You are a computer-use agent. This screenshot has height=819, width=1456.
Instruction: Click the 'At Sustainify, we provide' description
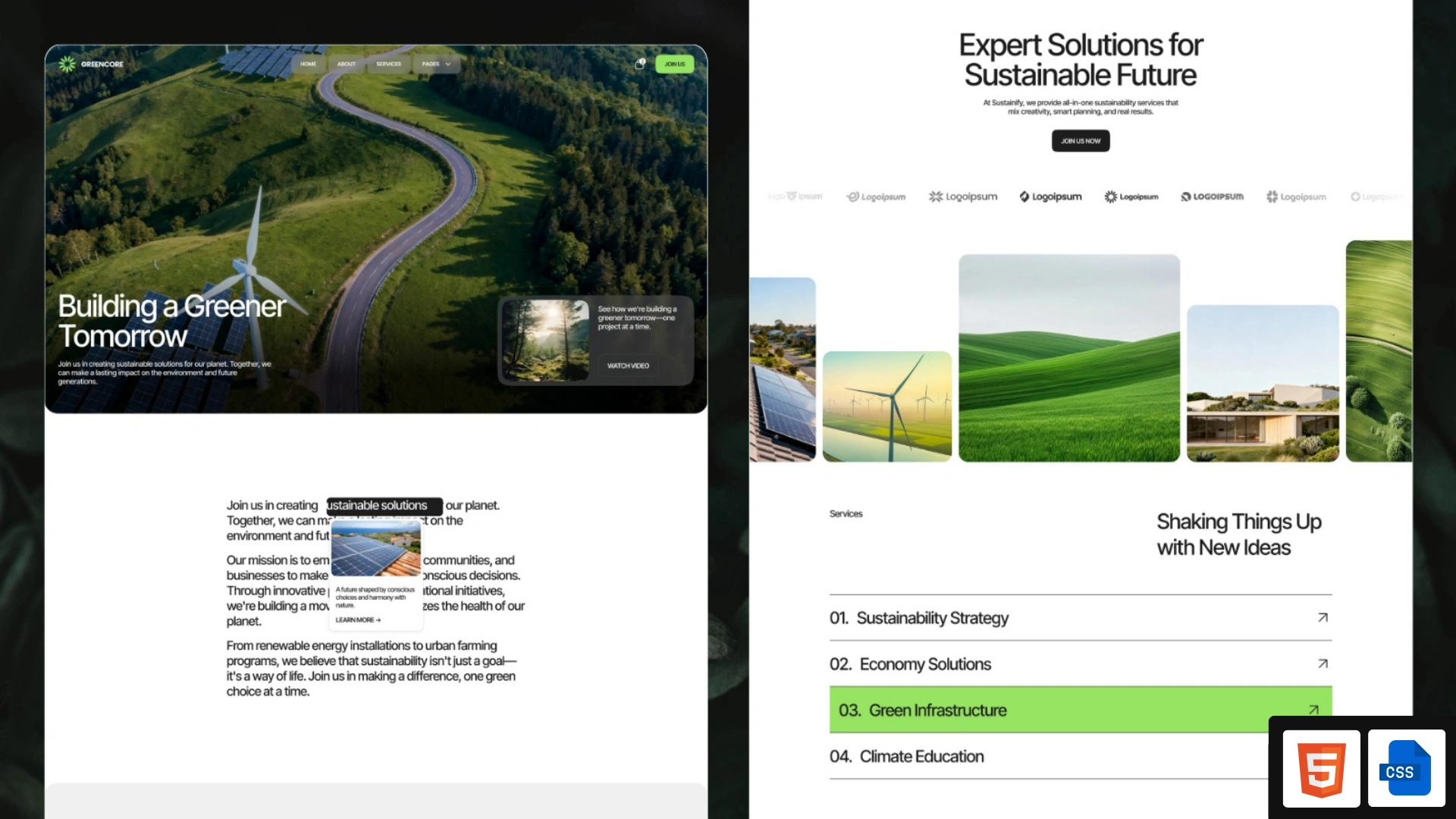coord(1081,107)
